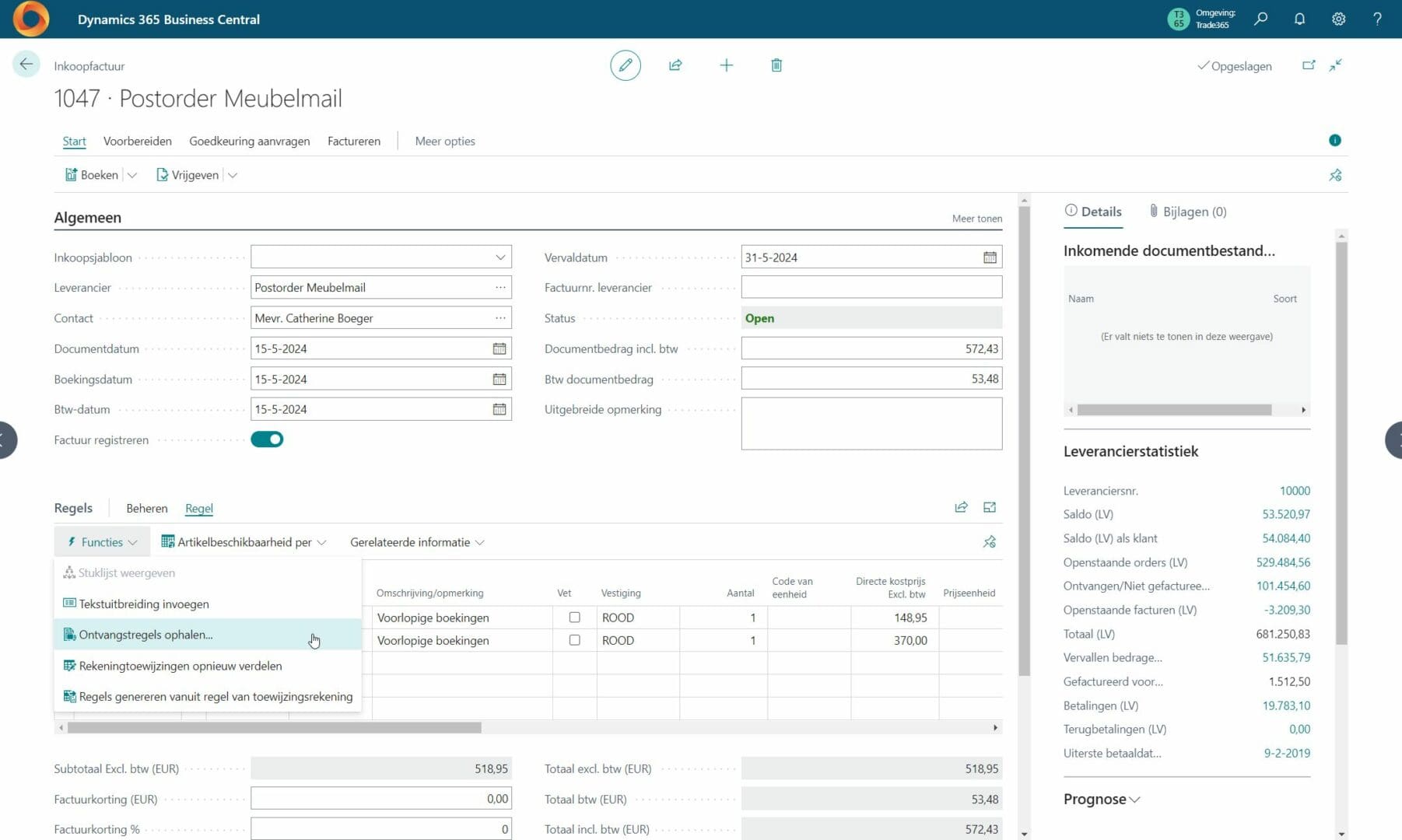Screen dimensions: 1402x840
Task: Open Leveranciersnr. 10000 link
Action: (x=1295, y=491)
